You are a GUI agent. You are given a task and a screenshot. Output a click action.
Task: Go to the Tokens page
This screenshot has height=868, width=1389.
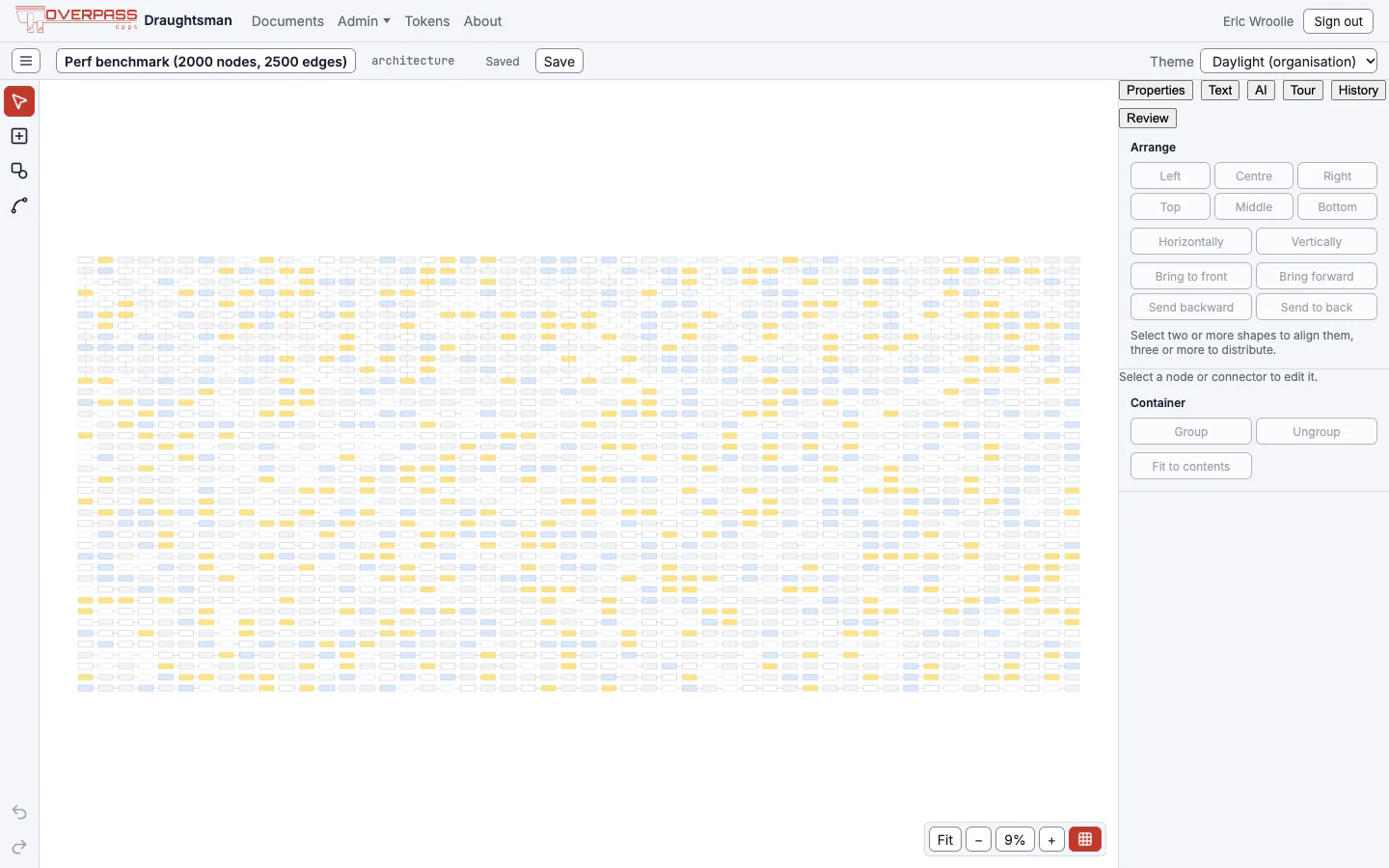click(427, 20)
